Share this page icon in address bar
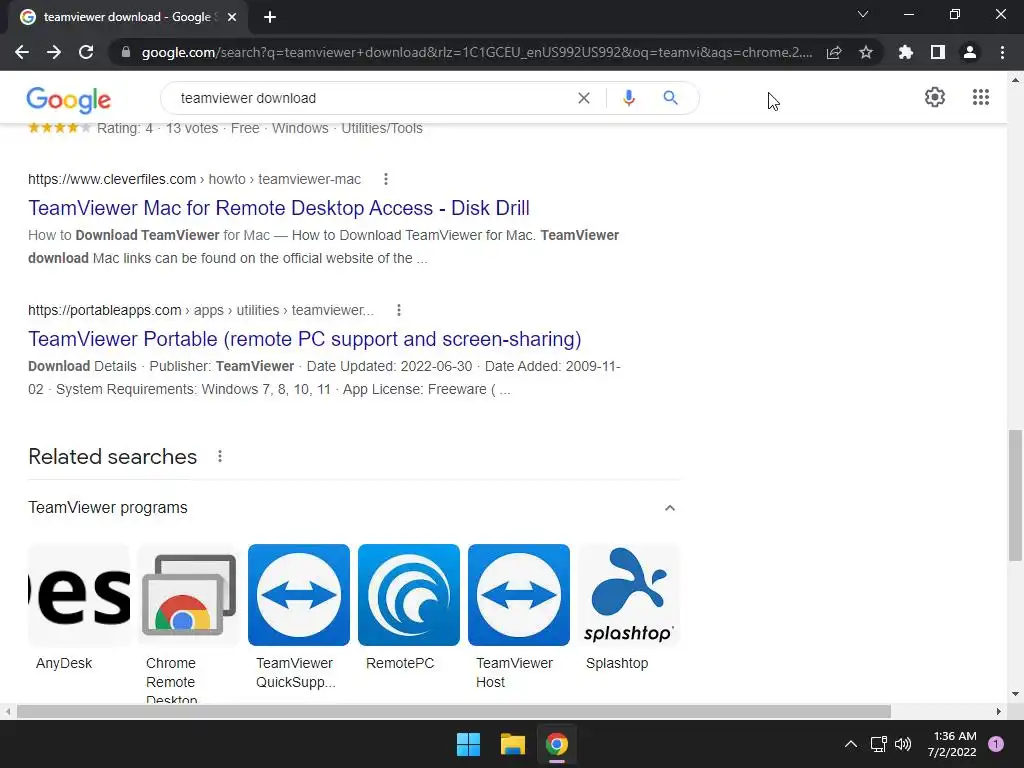Image resolution: width=1024 pixels, height=768 pixels. click(834, 52)
